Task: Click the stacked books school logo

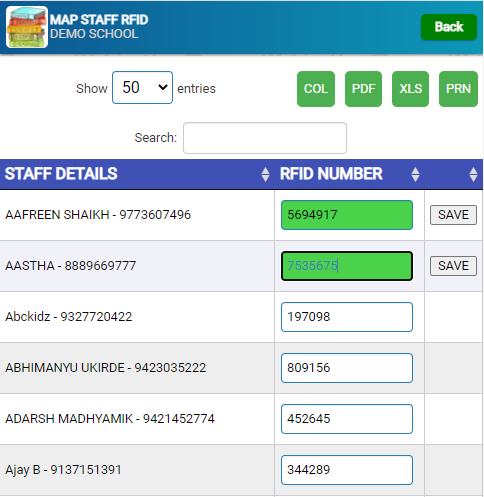Action: tap(27, 27)
